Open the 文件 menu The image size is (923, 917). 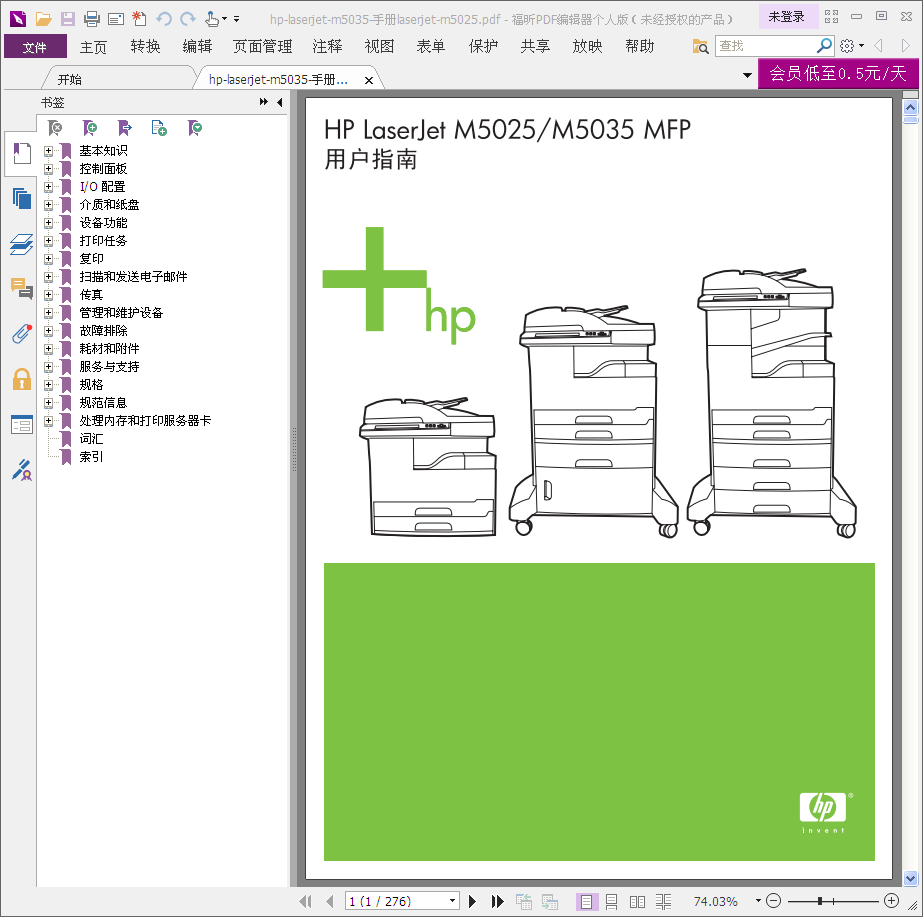coord(35,46)
